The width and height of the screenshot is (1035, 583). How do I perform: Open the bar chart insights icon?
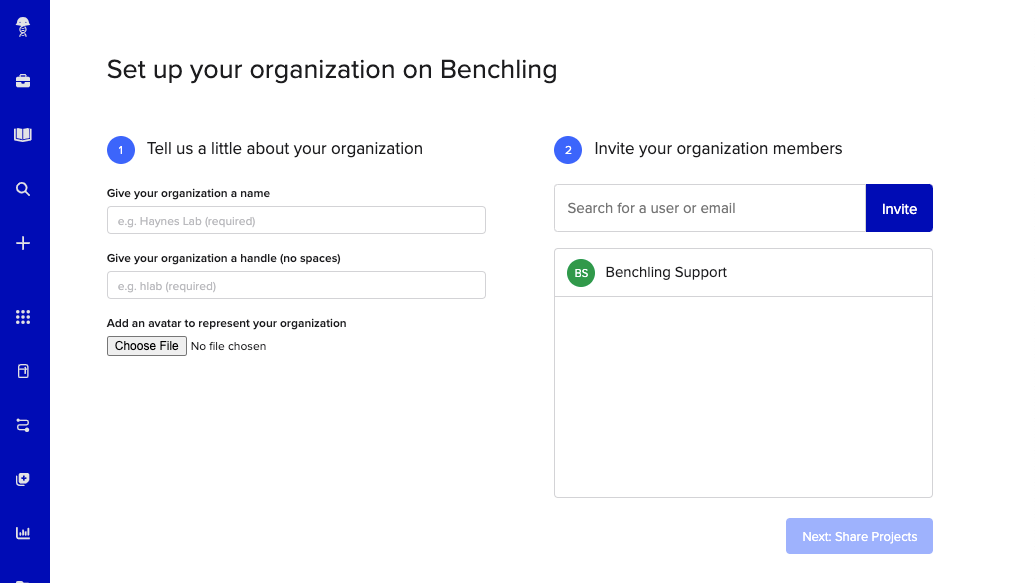coord(23,533)
